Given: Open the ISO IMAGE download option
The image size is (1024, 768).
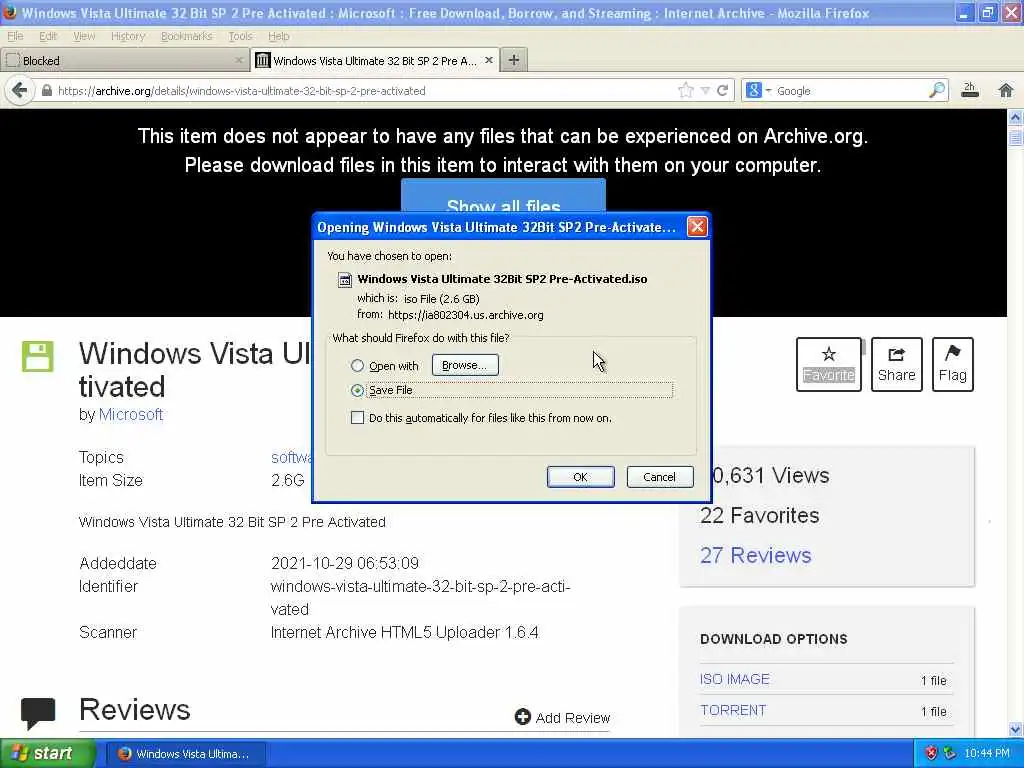Looking at the screenshot, I should tap(735, 679).
